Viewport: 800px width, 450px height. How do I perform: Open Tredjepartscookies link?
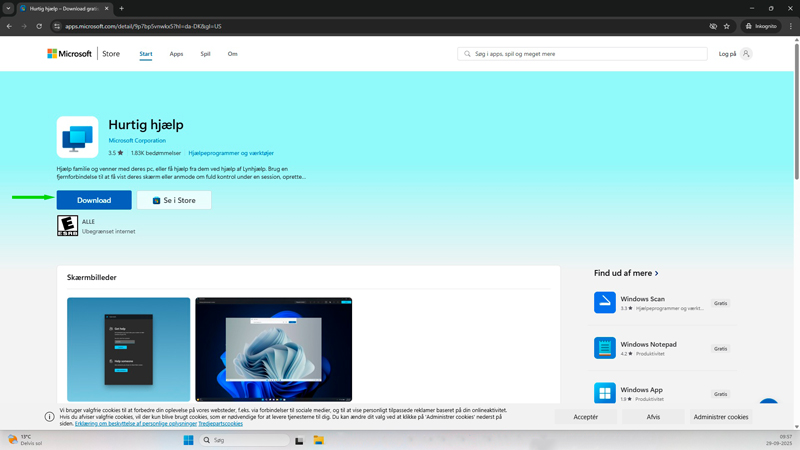pos(220,423)
